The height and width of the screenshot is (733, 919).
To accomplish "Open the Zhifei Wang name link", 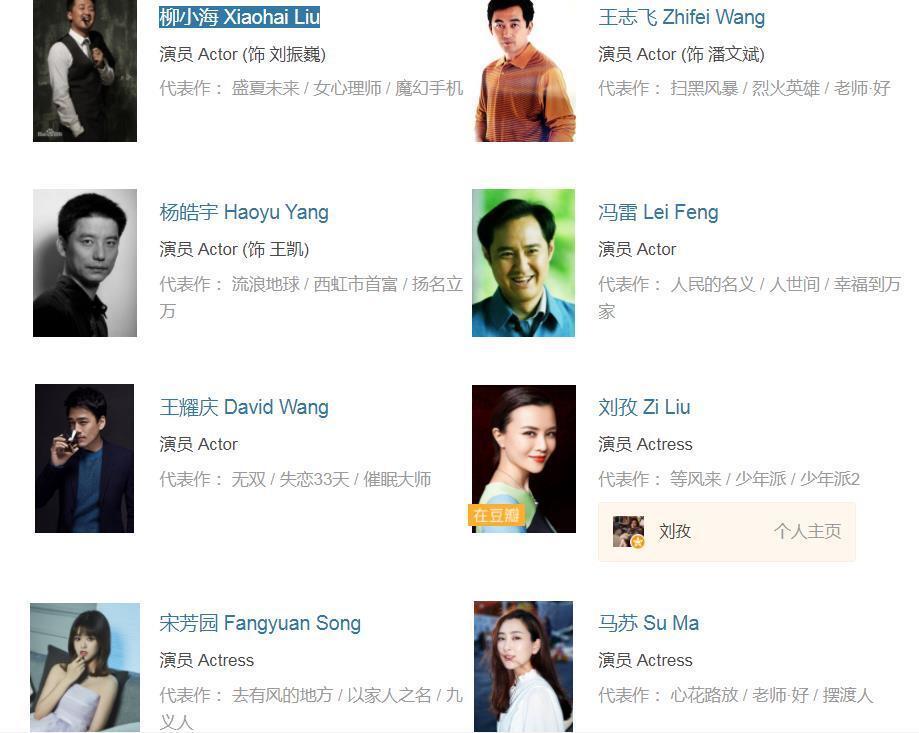I will coord(681,17).
